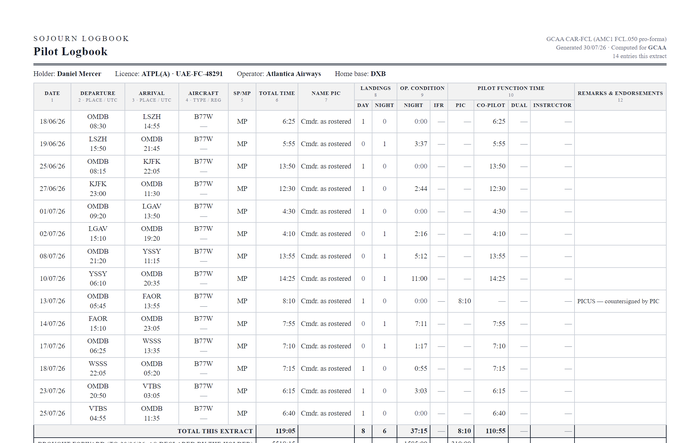Click PIC time 8:10 on 13/07/26 row
The height and width of the screenshot is (443, 700).
pyautogui.click(x=464, y=301)
